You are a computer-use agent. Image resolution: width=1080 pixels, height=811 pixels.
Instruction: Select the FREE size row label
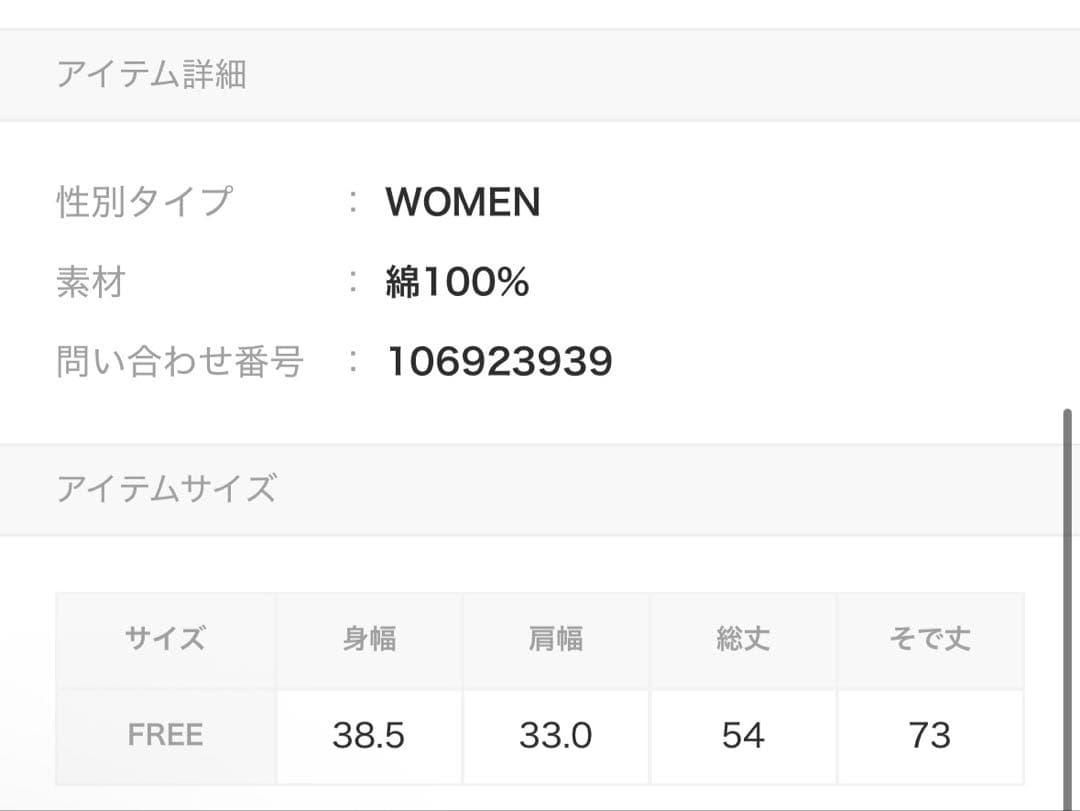coord(165,736)
